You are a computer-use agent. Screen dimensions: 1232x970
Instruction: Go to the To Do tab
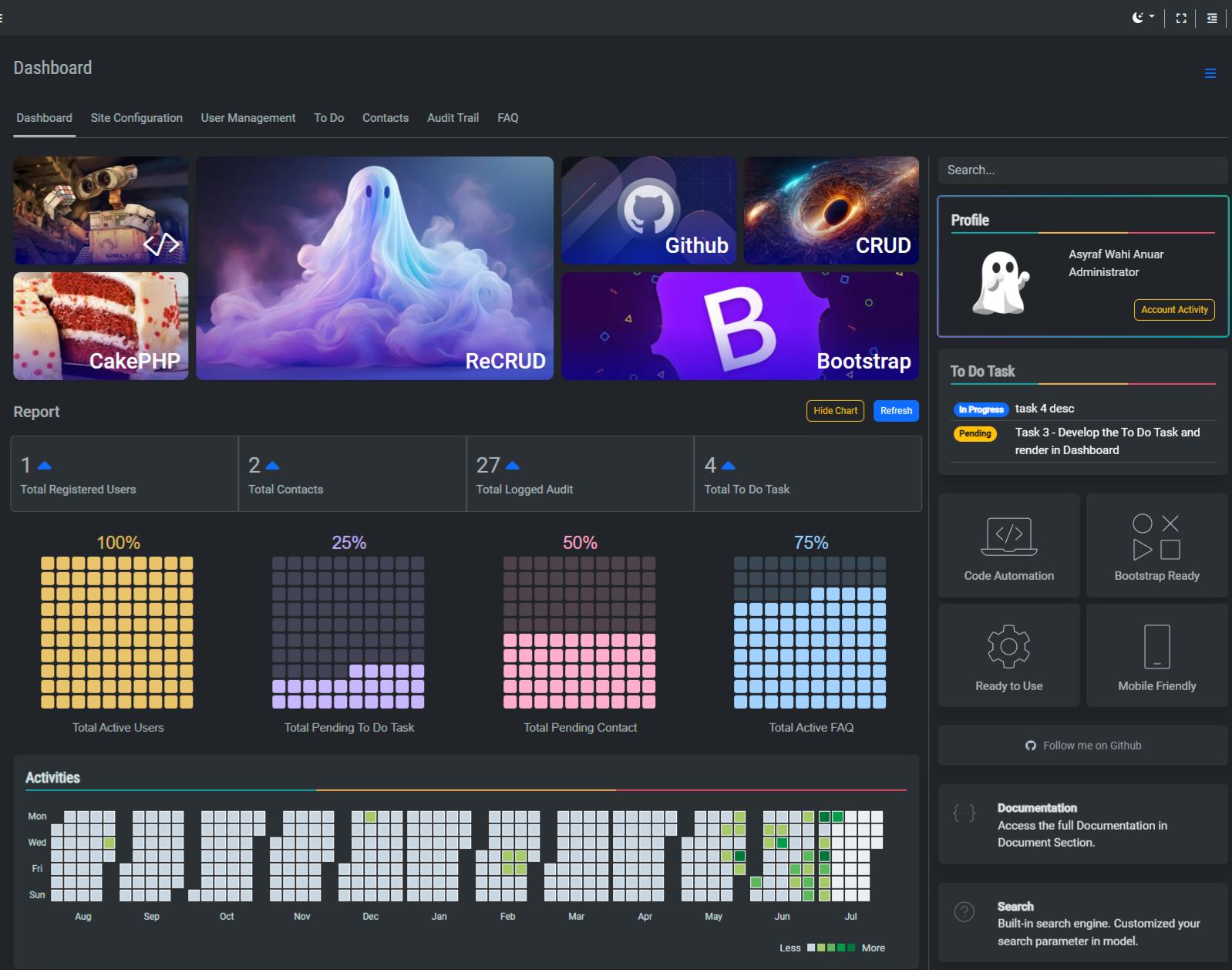tap(328, 118)
